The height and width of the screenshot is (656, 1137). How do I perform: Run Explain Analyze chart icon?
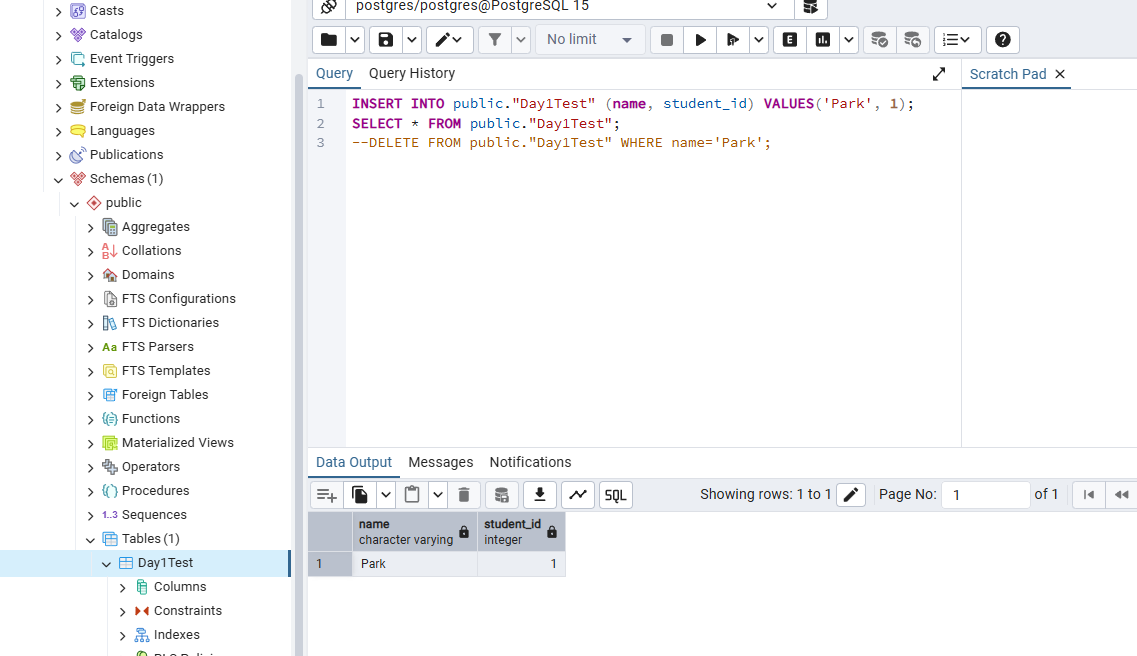click(x=823, y=40)
